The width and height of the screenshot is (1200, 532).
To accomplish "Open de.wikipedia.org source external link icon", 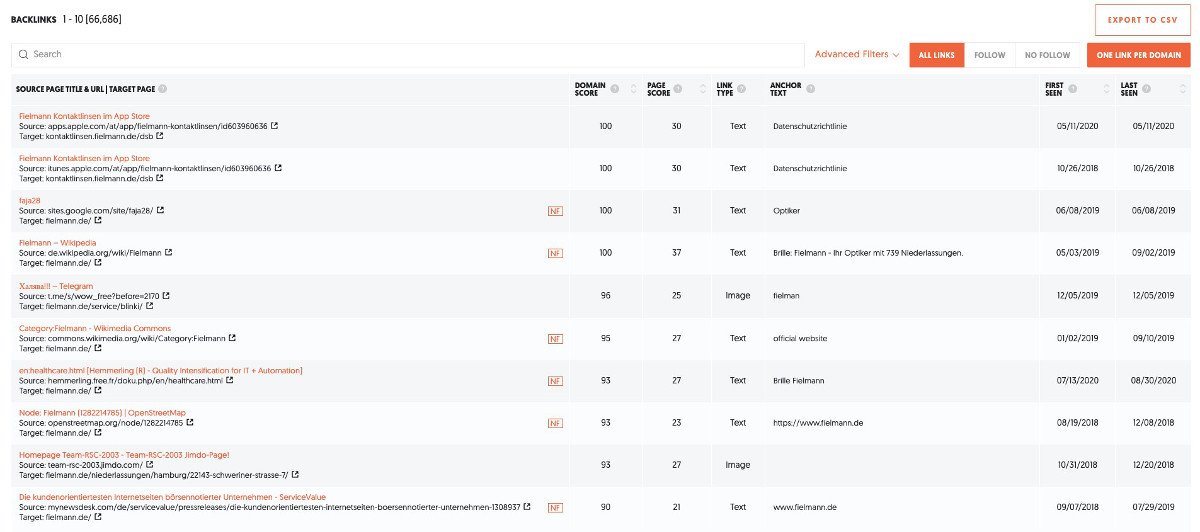I will 168,252.
